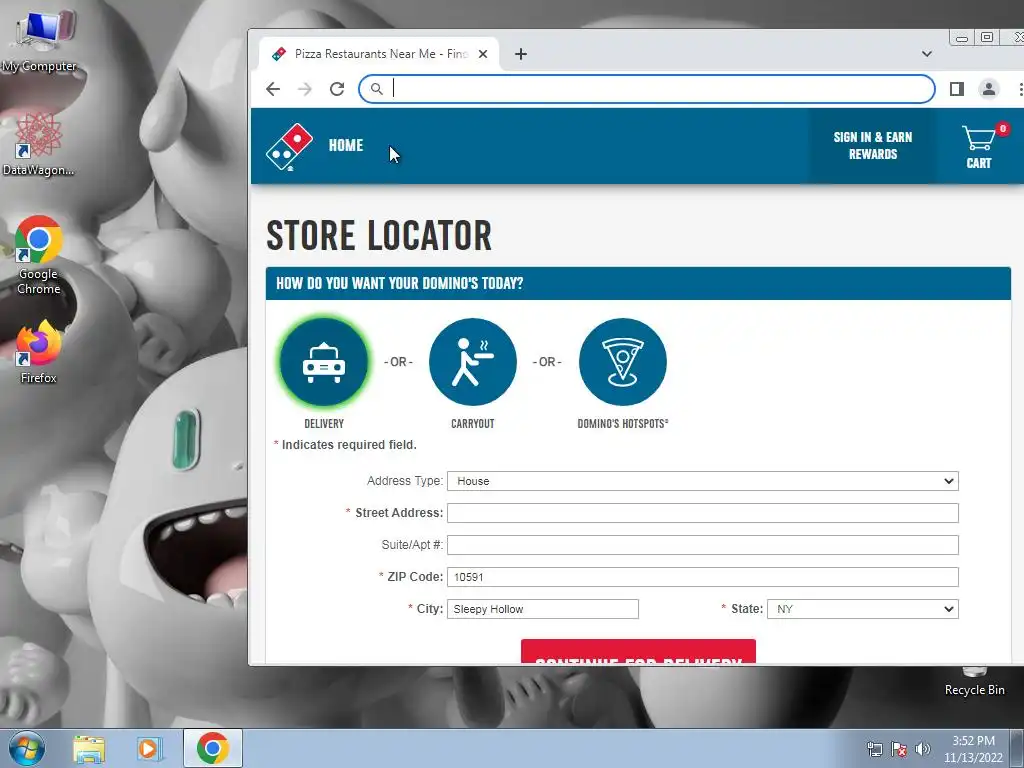Click the search magnifier in address bar
The image size is (1024, 768).
tap(377, 89)
